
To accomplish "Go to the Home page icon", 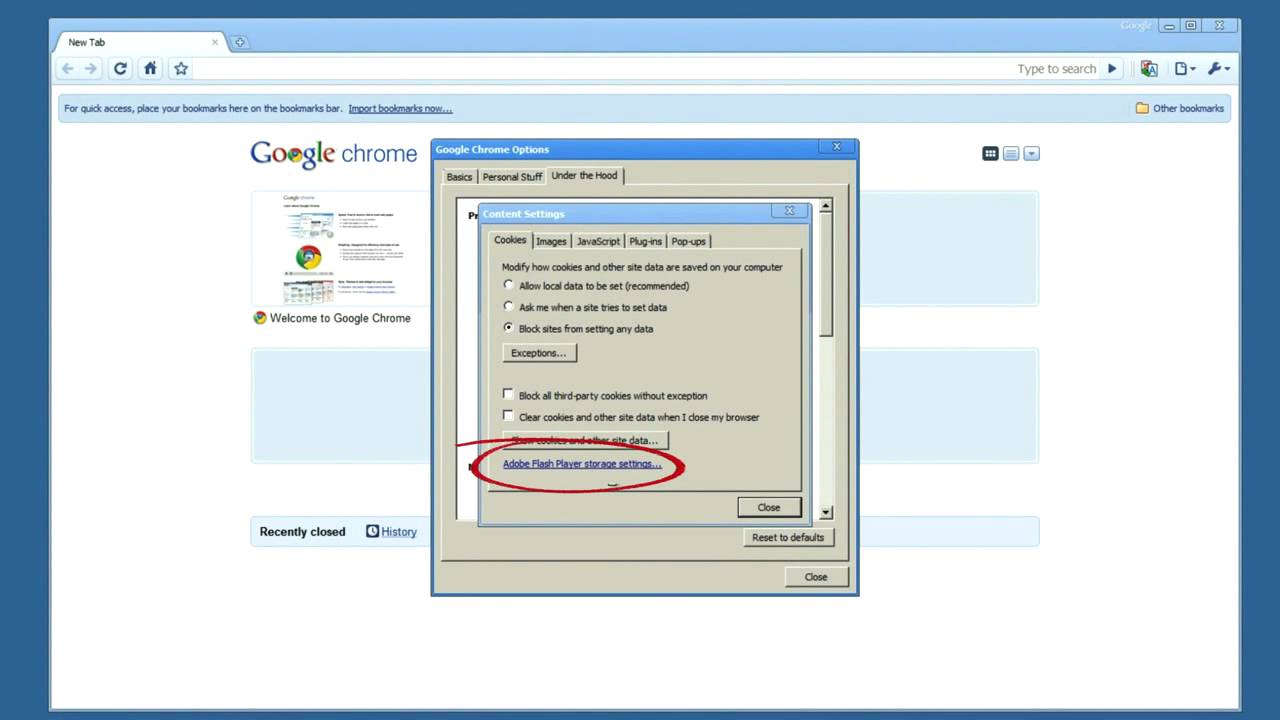I will 150,69.
